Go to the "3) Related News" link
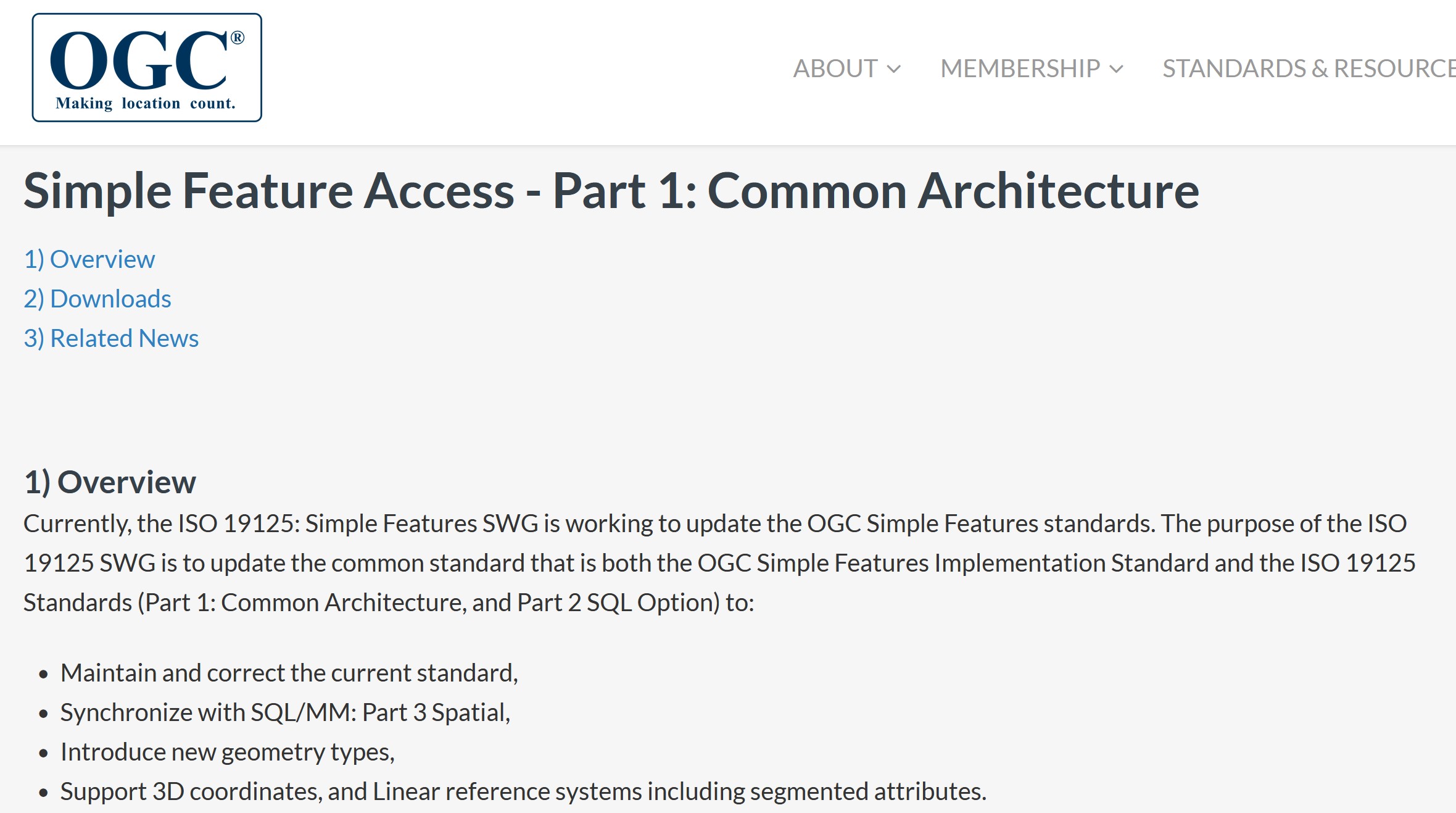This screenshot has width=1456, height=813. tap(111, 338)
